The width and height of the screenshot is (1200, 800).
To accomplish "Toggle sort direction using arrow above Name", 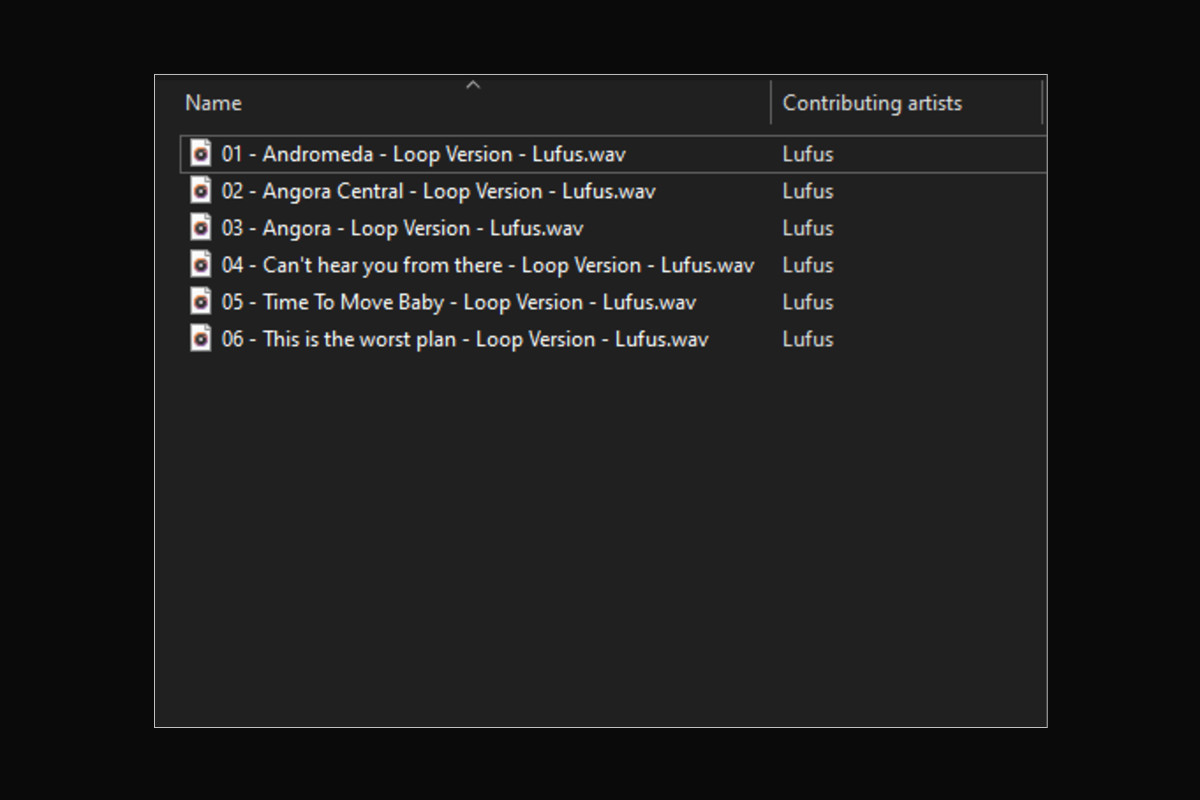I will pos(473,86).
